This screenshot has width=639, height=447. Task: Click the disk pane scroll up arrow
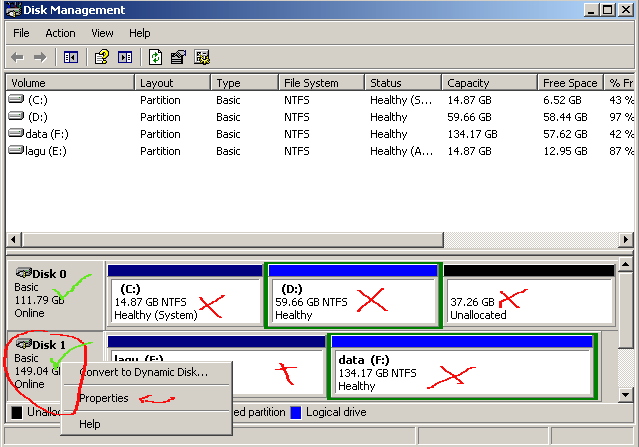tap(625, 265)
